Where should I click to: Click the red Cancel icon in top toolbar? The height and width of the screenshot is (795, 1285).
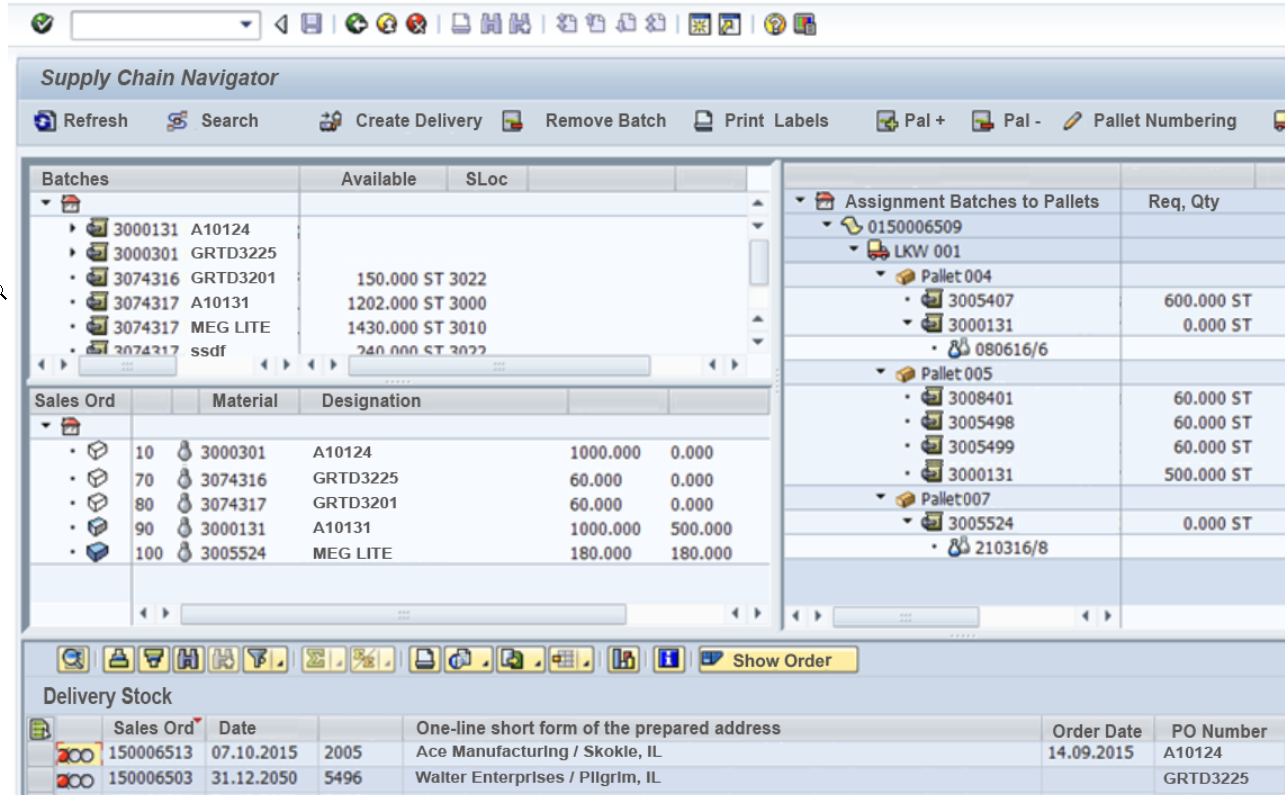click(417, 24)
